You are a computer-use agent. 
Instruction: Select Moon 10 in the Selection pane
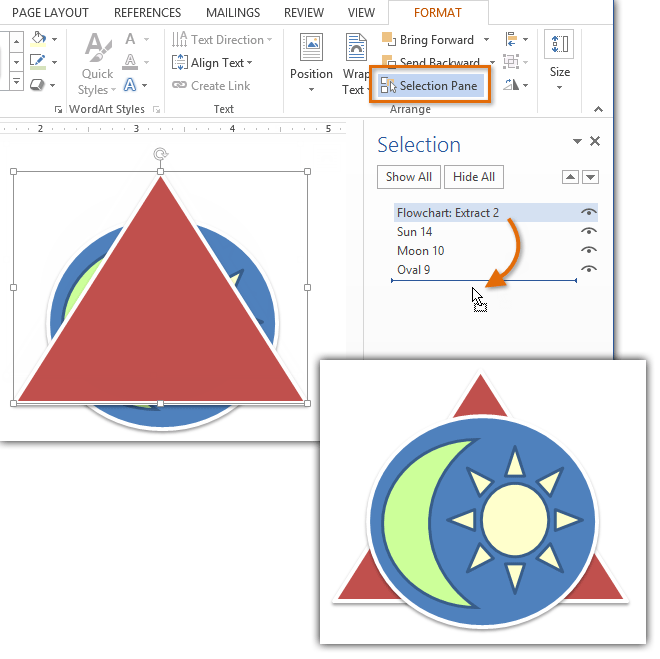click(496, 250)
